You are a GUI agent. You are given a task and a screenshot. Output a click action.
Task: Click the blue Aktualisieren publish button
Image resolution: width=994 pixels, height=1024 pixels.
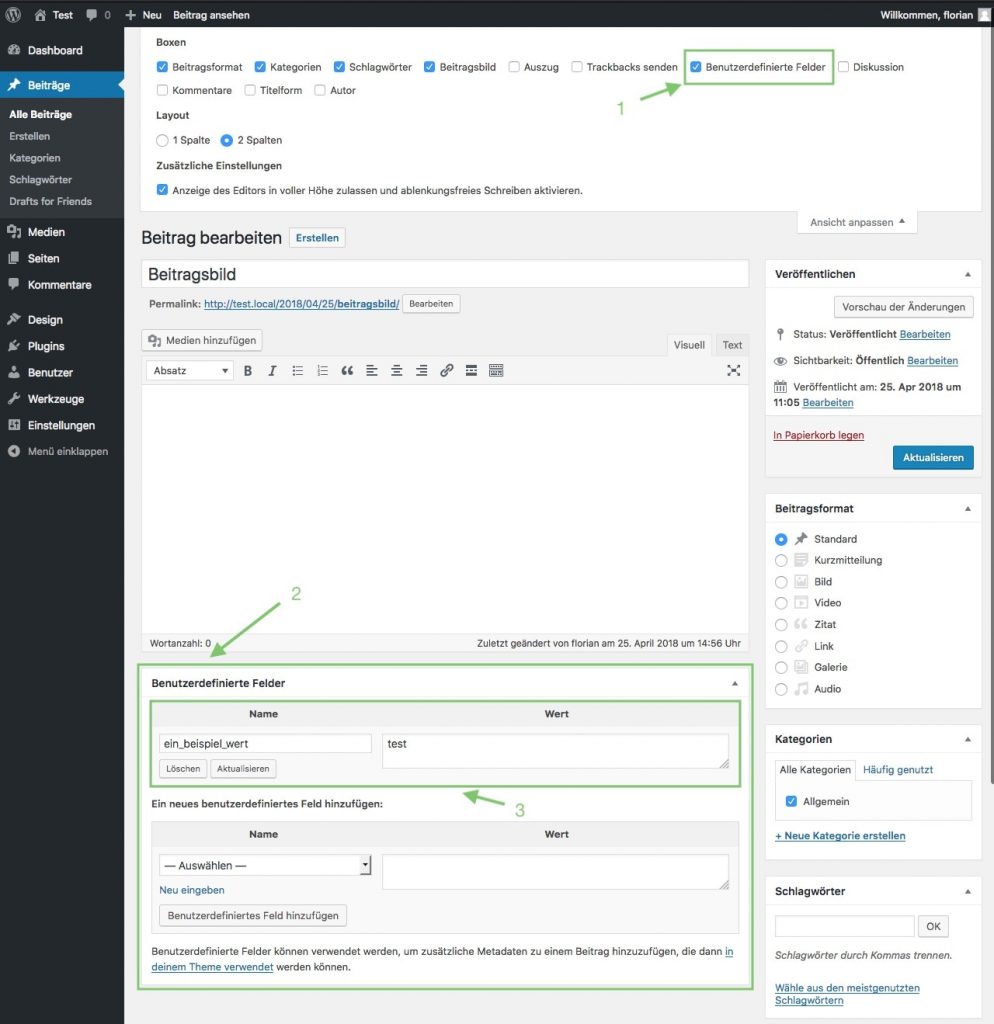[x=932, y=457]
